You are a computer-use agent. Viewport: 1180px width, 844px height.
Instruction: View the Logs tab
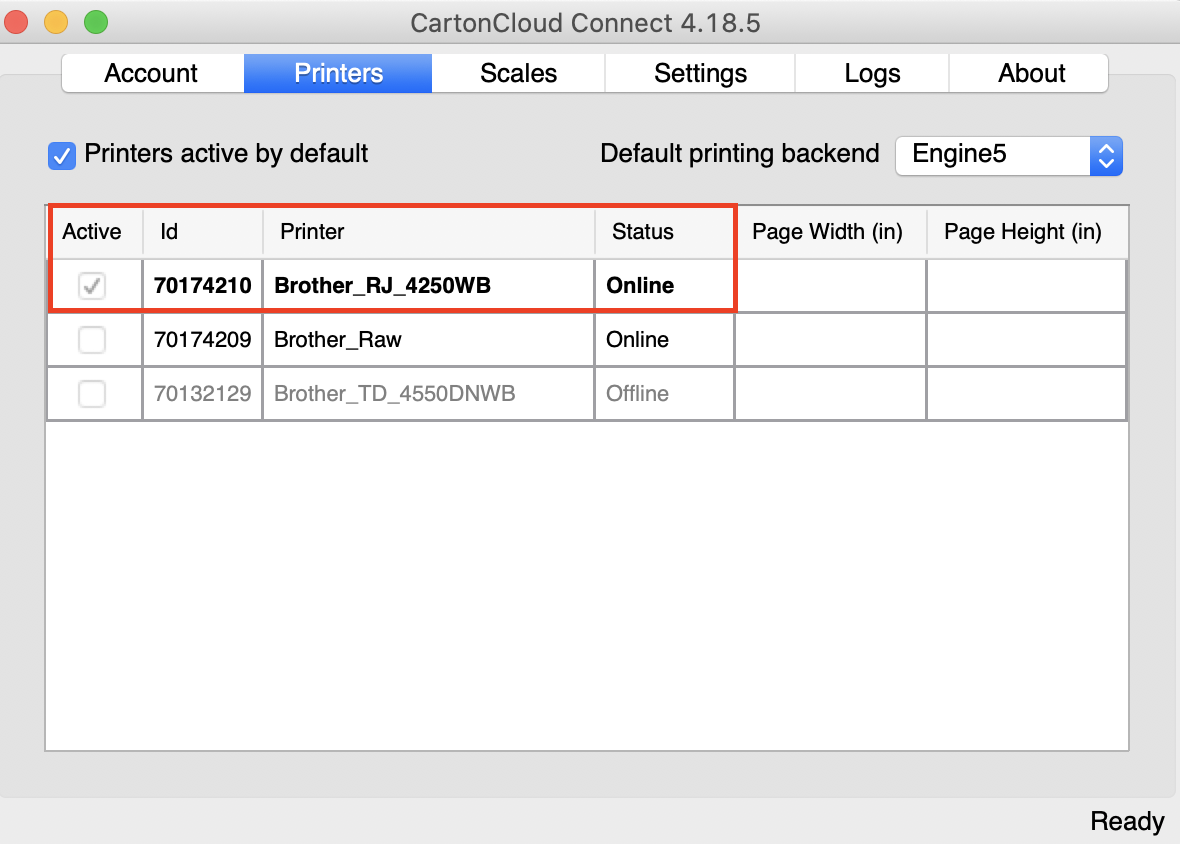(x=871, y=72)
